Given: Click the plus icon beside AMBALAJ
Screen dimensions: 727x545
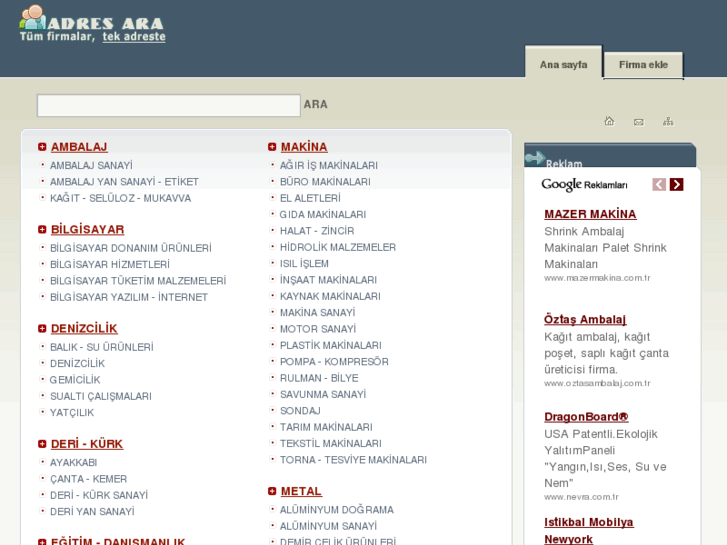Looking at the screenshot, I should [42, 147].
